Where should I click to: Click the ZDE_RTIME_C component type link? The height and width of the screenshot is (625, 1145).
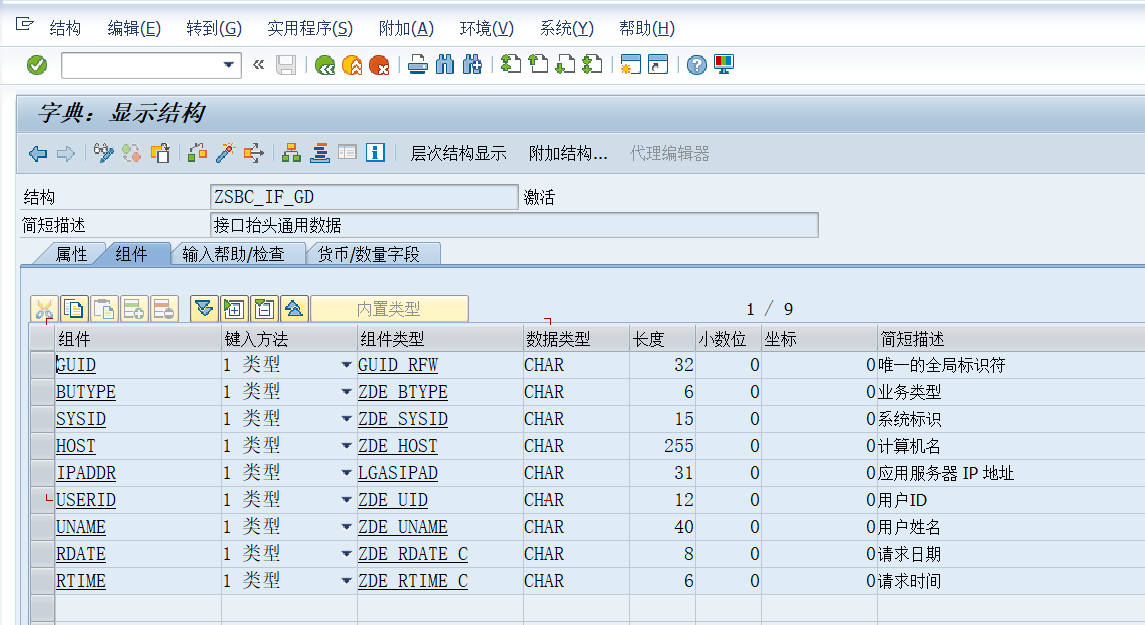point(413,581)
